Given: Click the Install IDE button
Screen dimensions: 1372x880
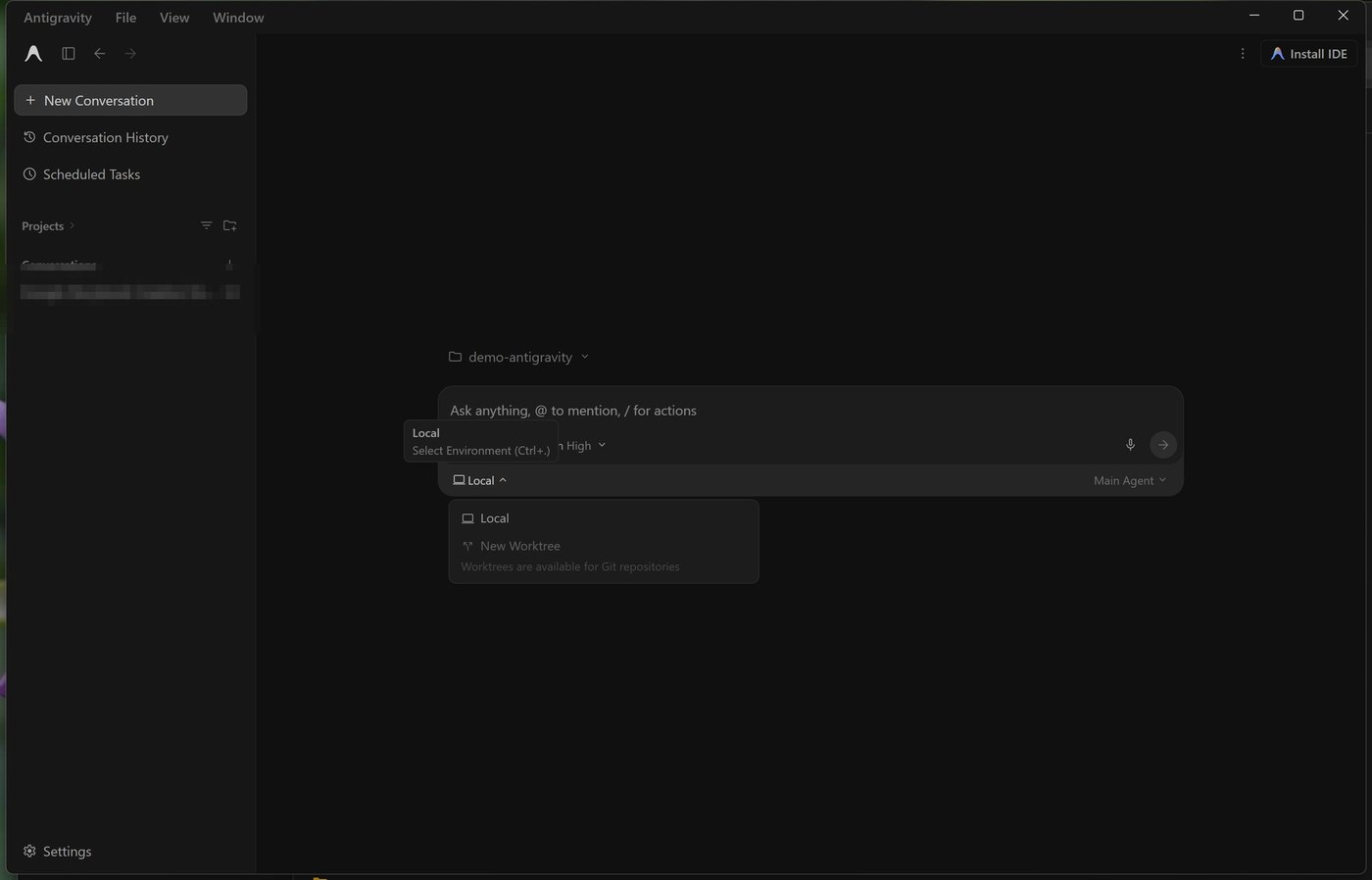Looking at the screenshot, I should (1308, 54).
